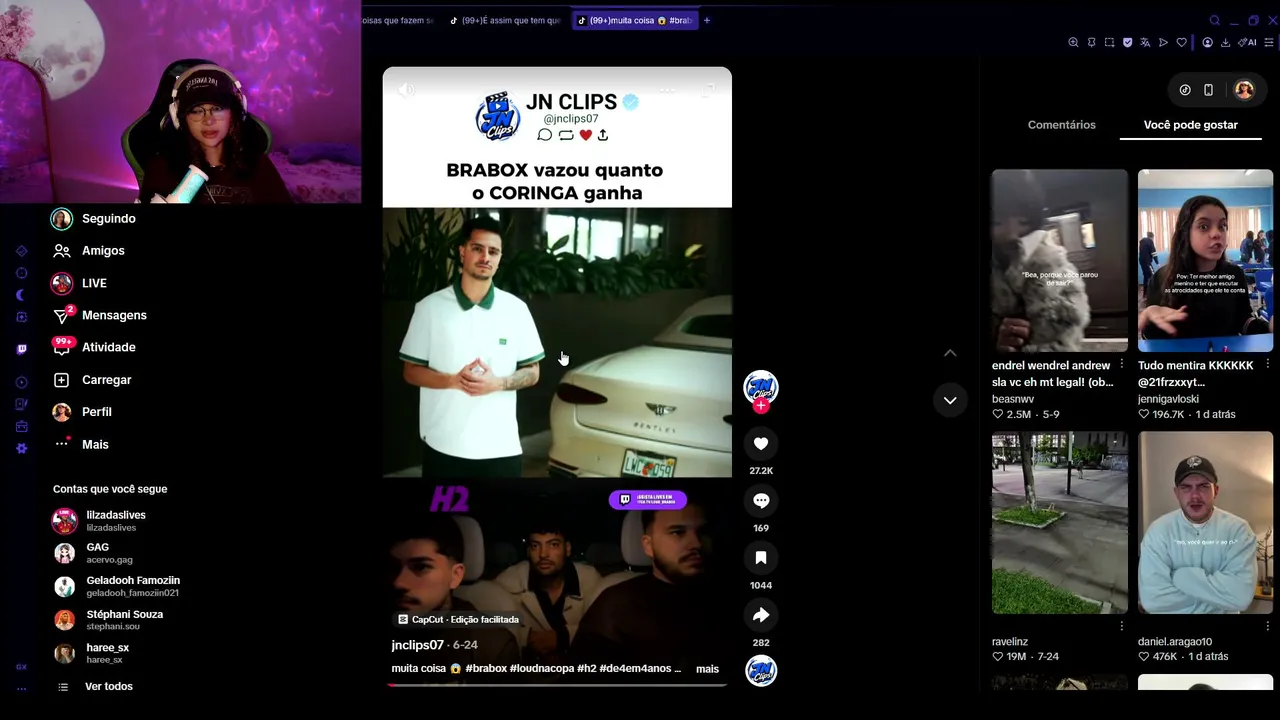Open the CapCut 'Edição facilitada' link
The height and width of the screenshot is (720, 1280).
(458, 619)
